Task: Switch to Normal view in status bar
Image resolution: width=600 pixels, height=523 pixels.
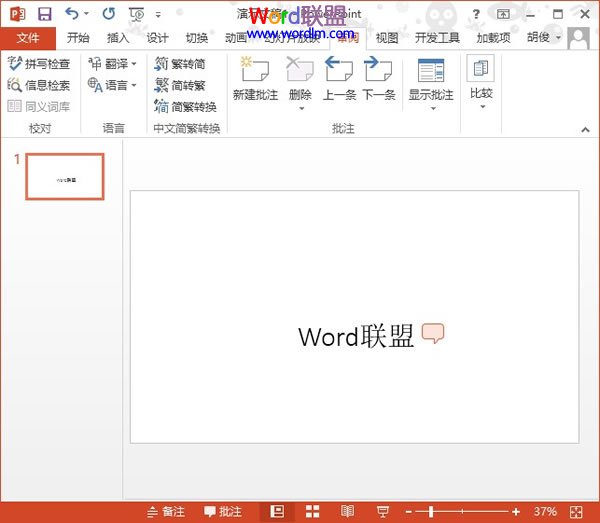Action: click(277, 512)
